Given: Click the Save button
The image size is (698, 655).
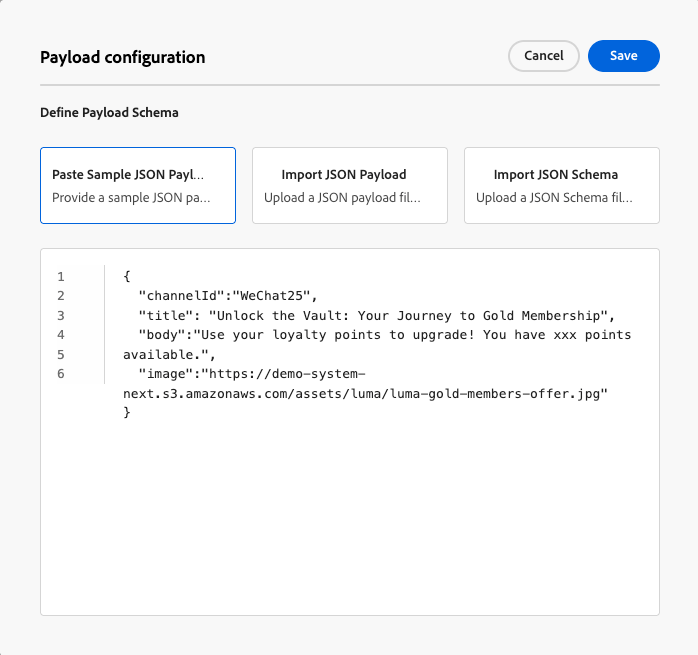Looking at the screenshot, I should pos(624,56).
